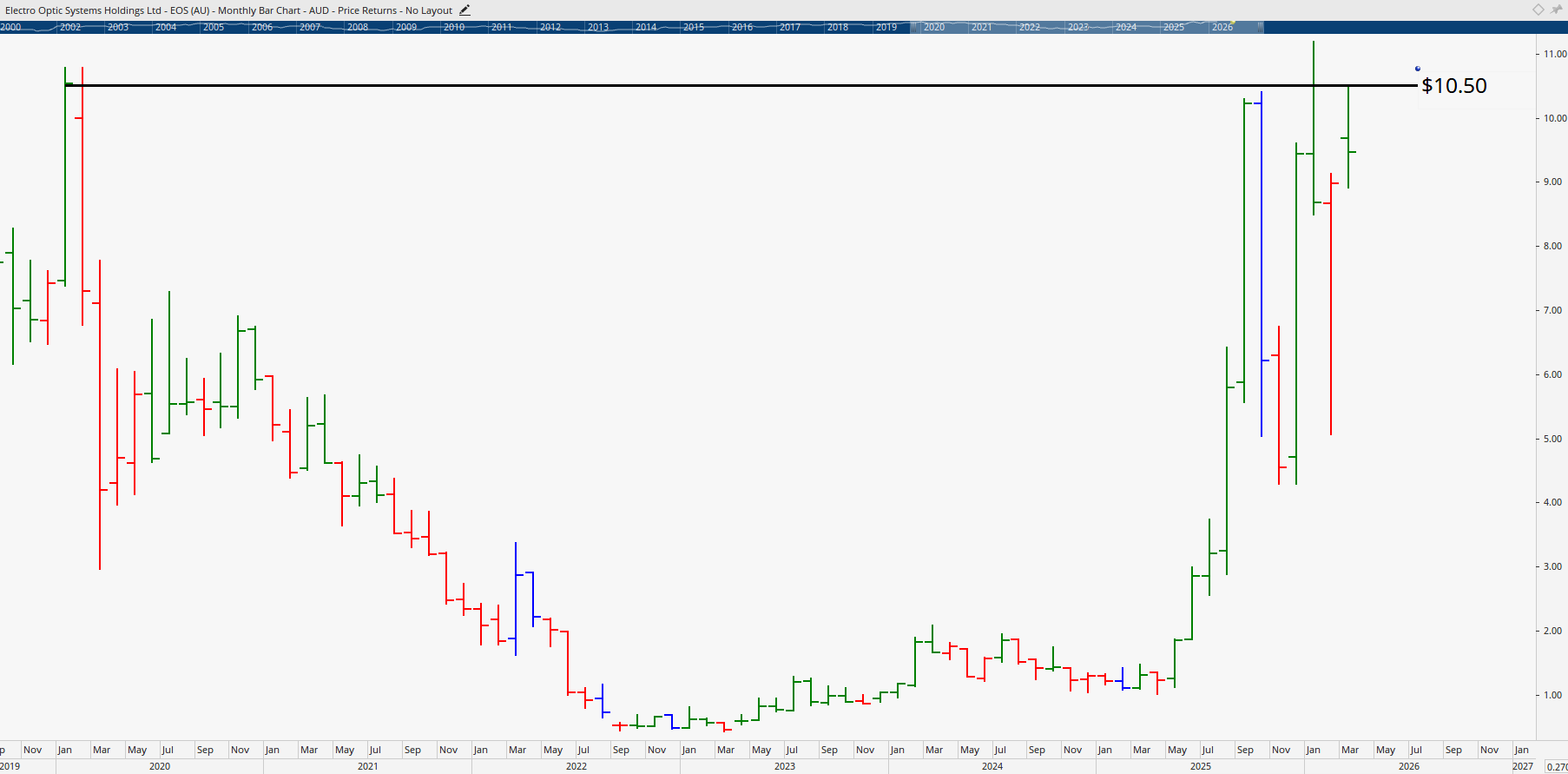
Task: Click year 2023 on the bottom time axis
Action: [784, 766]
